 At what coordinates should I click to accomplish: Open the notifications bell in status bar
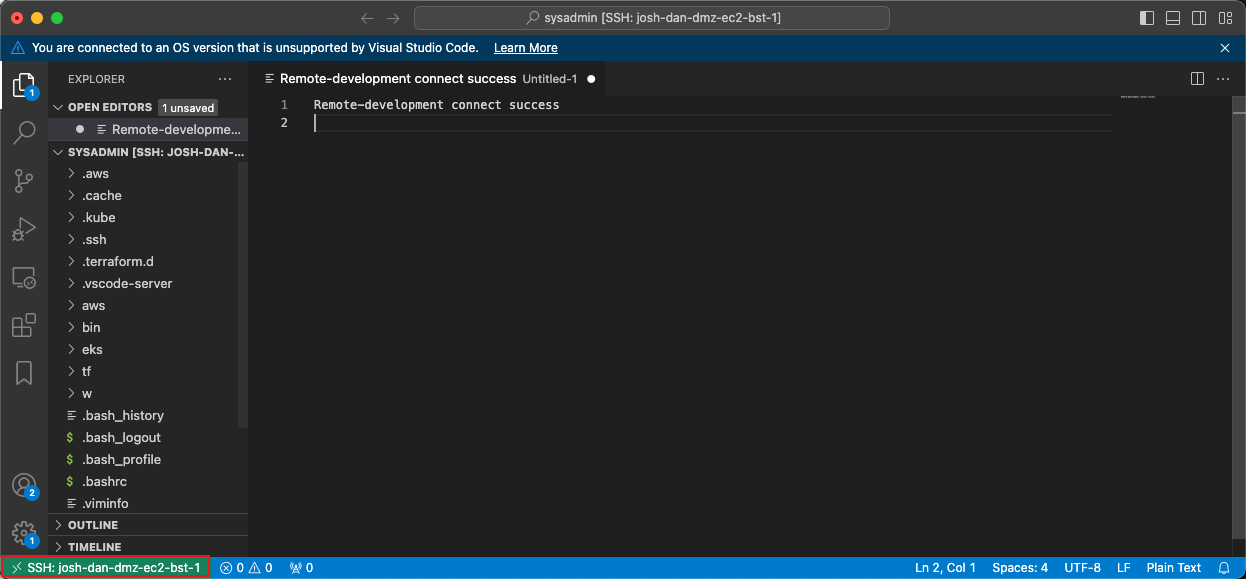[x=1223, y=568]
